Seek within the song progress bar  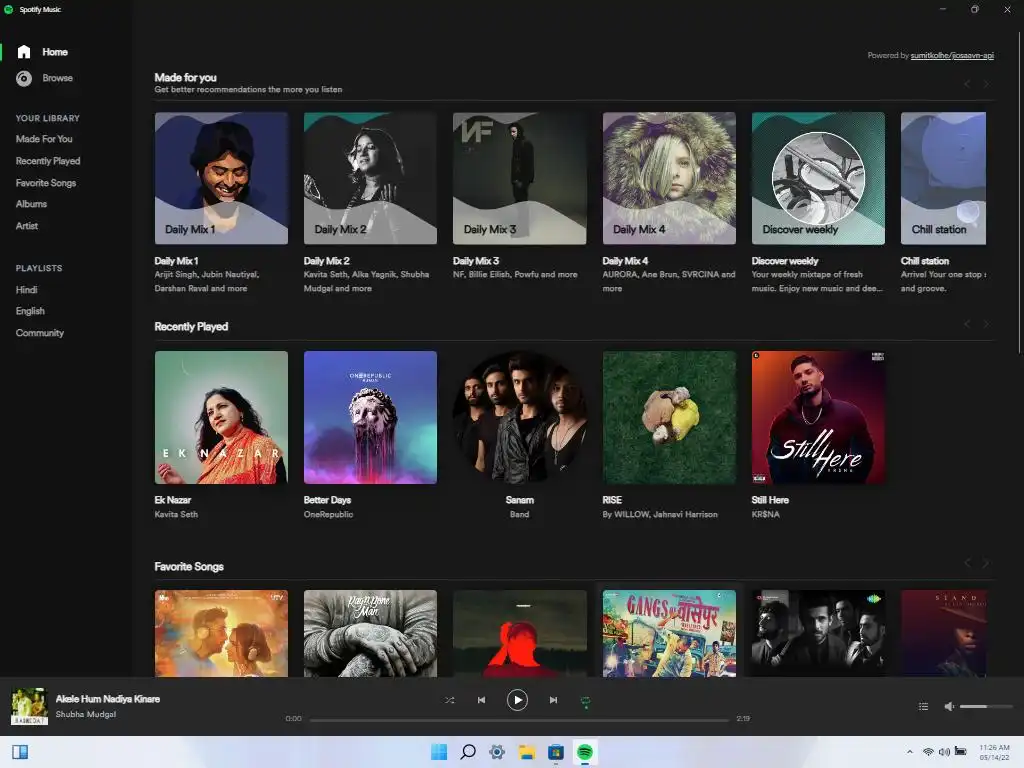coord(519,720)
